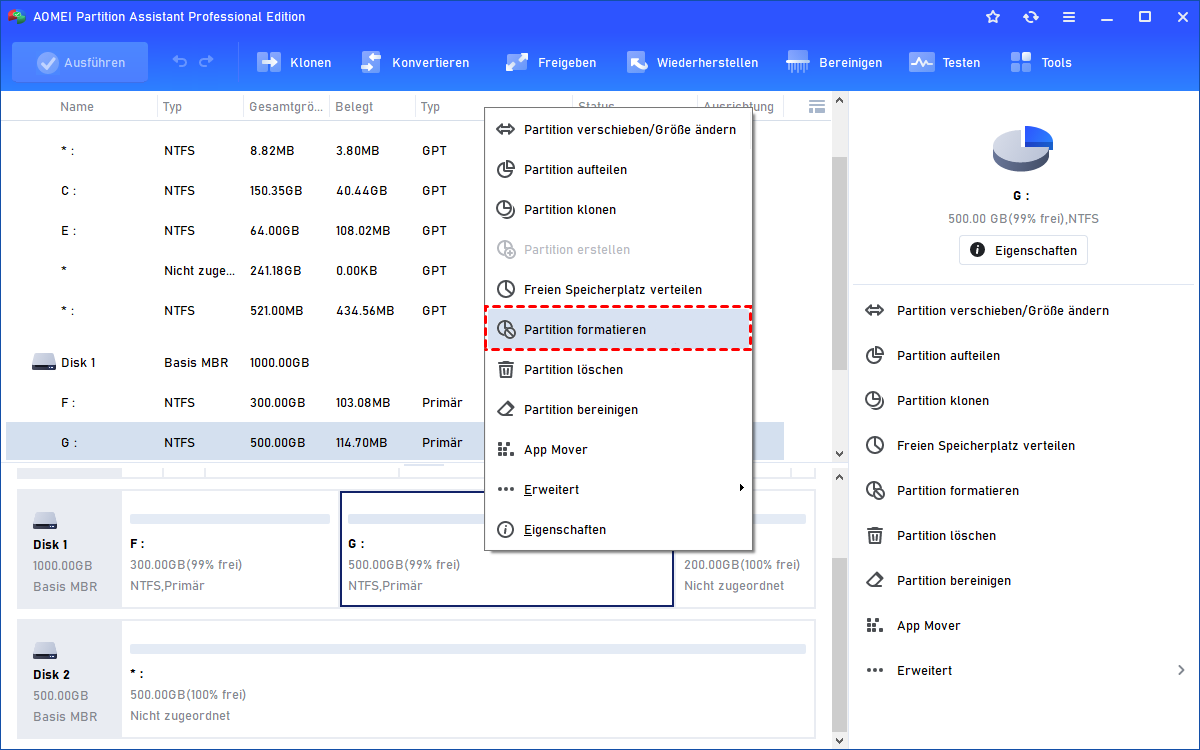
Task: Select the Freigeben toolbar icon
Action: click(517, 62)
